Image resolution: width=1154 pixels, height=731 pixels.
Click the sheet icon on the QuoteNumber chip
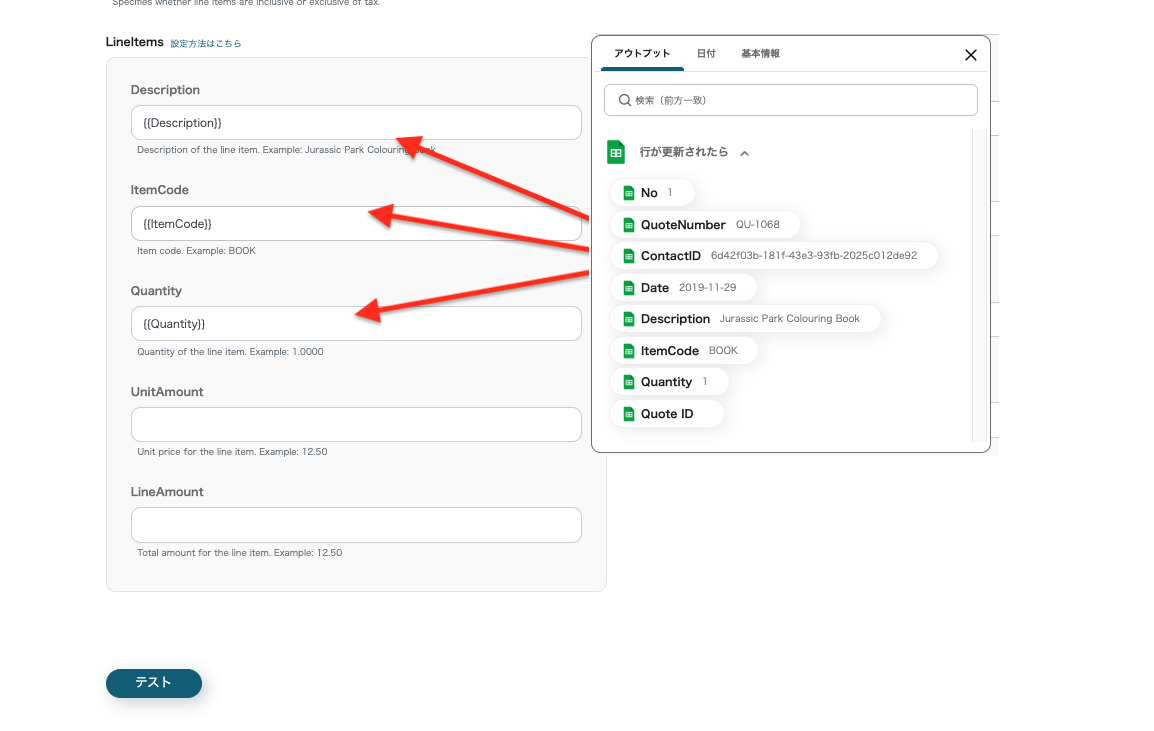click(629, 225)
